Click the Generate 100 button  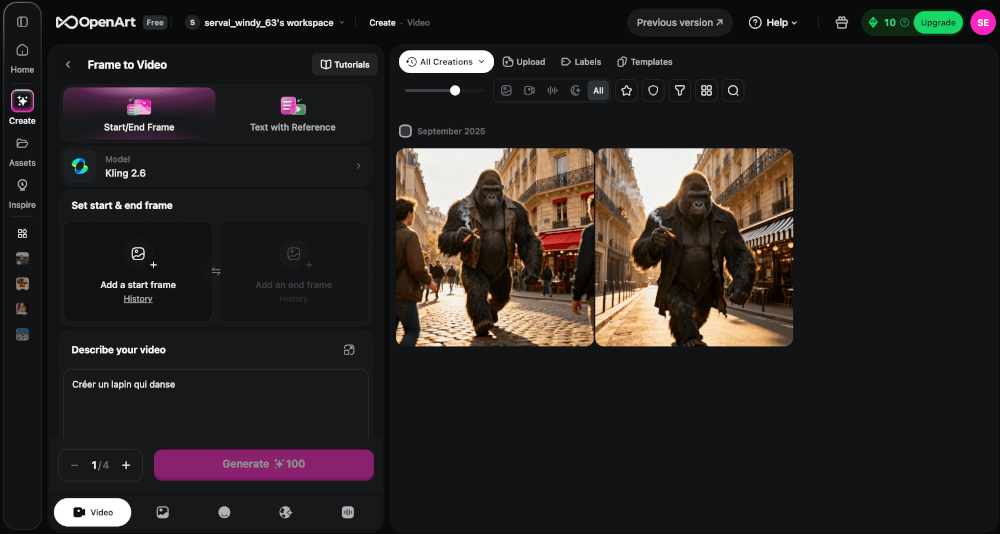(x=264, y=464)
